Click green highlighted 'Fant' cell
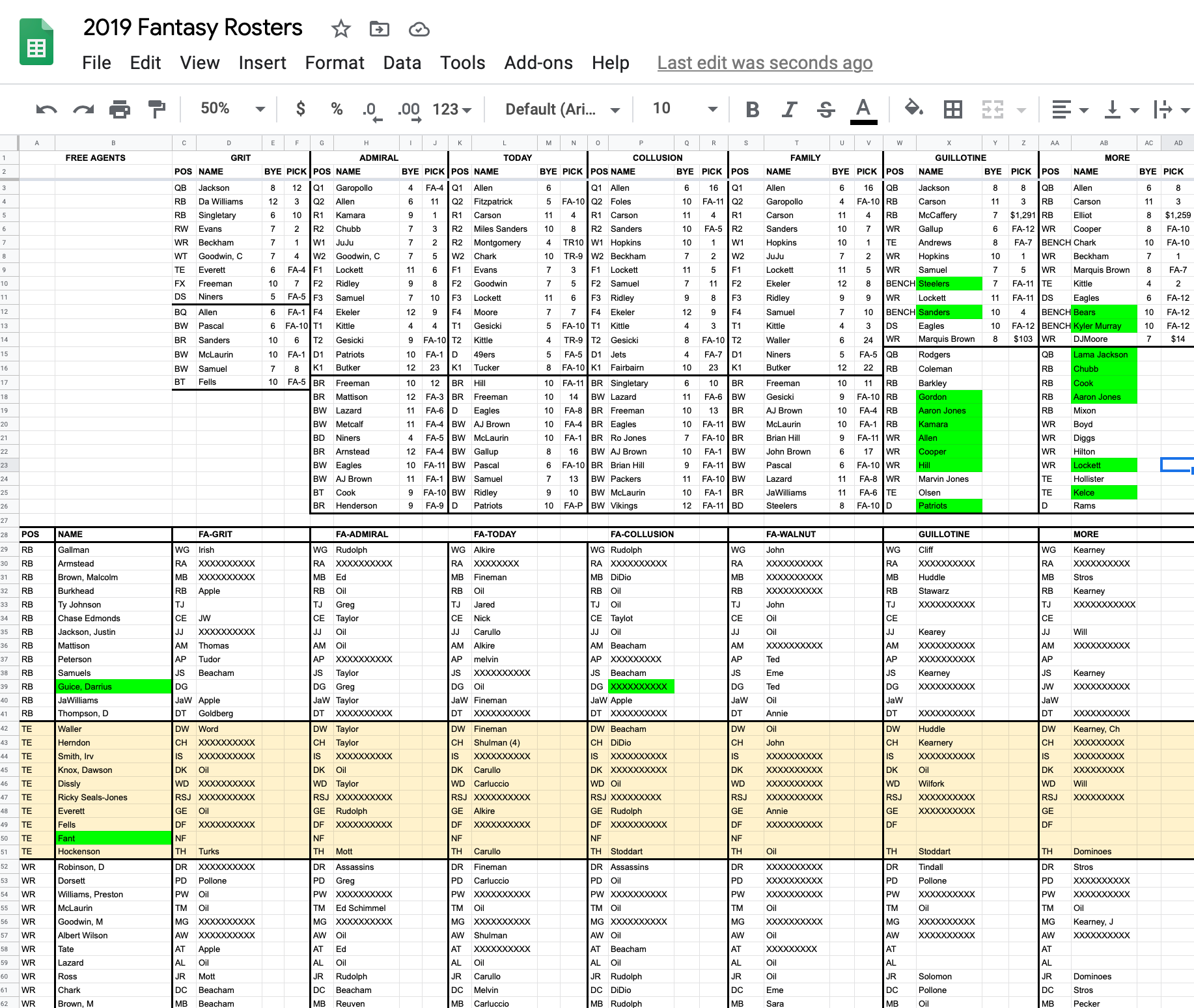The width and height of the screenshot is (1194, 1008). (113, 838)
